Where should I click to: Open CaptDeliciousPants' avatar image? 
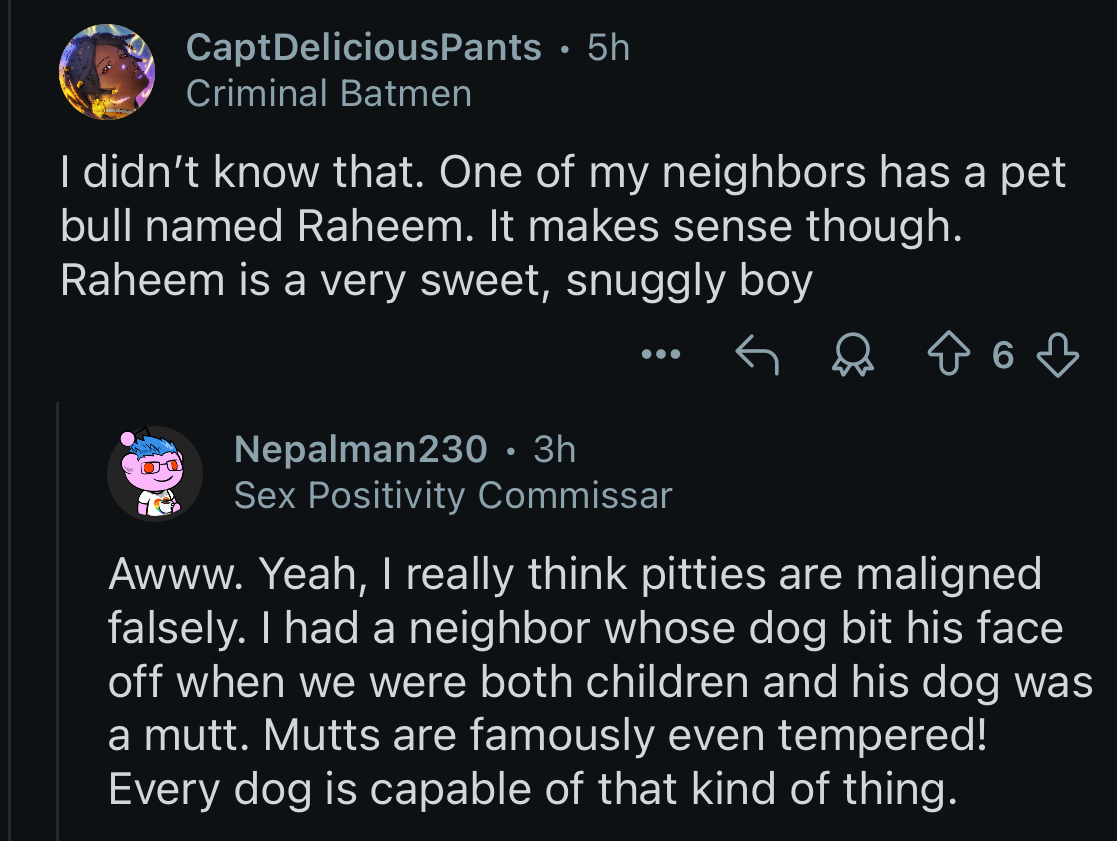(107, 72)
